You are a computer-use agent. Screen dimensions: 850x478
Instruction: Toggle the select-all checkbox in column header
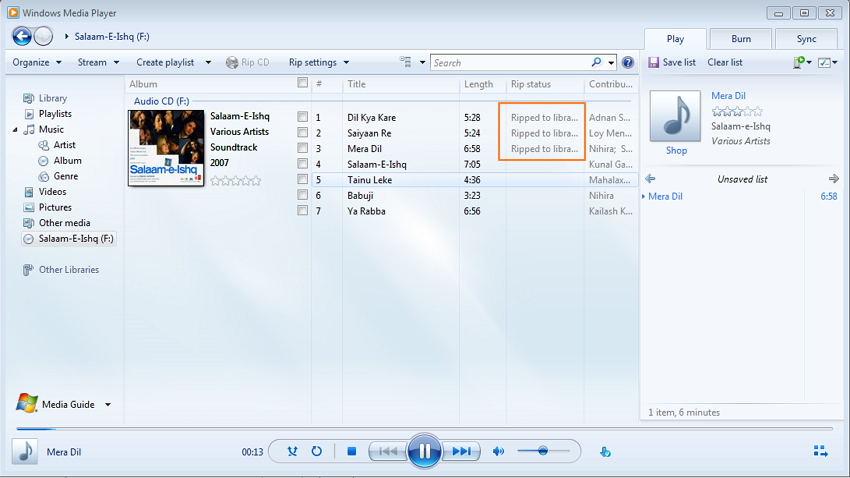click(303, 84)
